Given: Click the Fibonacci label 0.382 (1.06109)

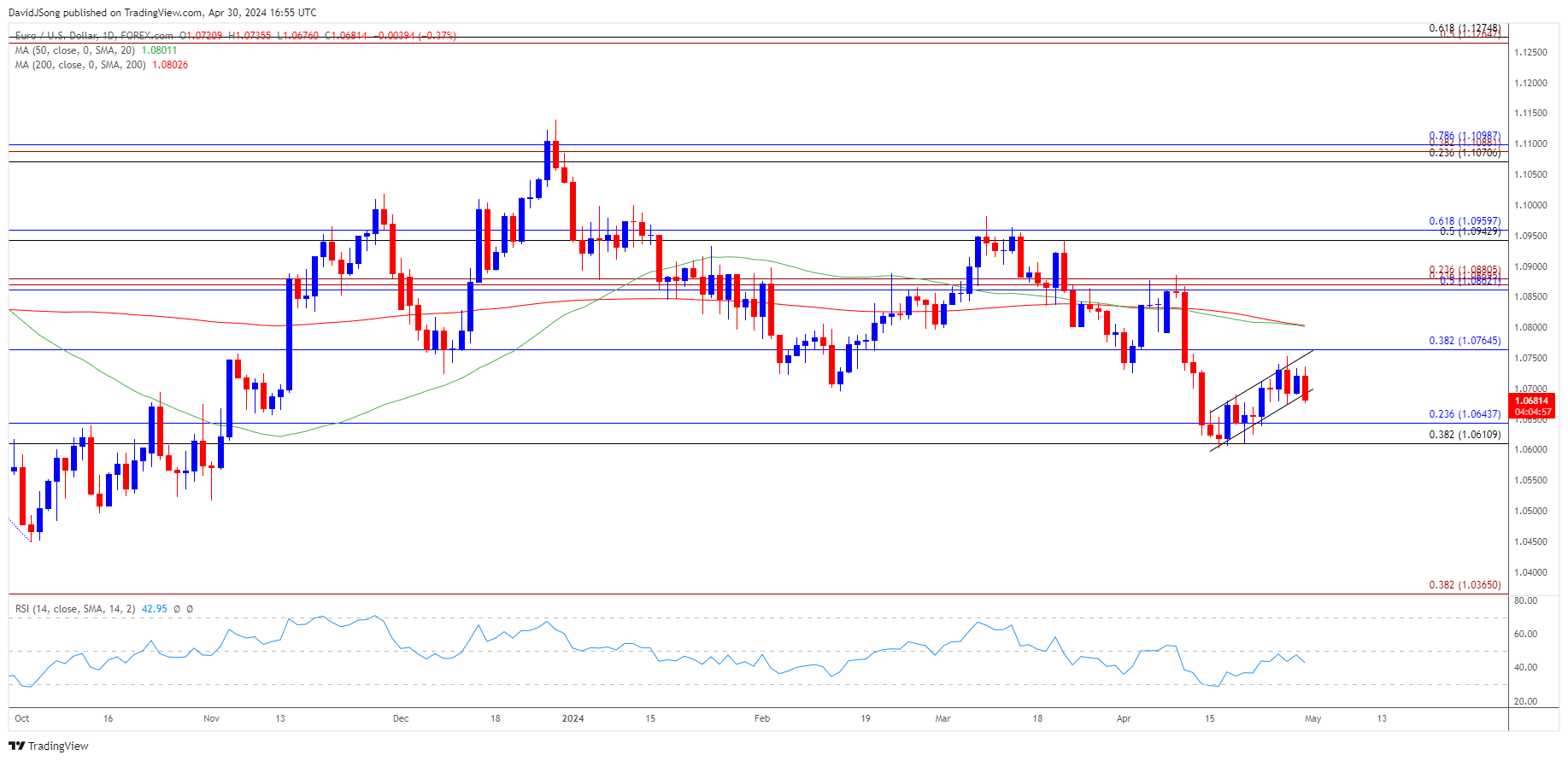Looking at the screenshot, I should pyautogui.click(x=1465, y=435).
